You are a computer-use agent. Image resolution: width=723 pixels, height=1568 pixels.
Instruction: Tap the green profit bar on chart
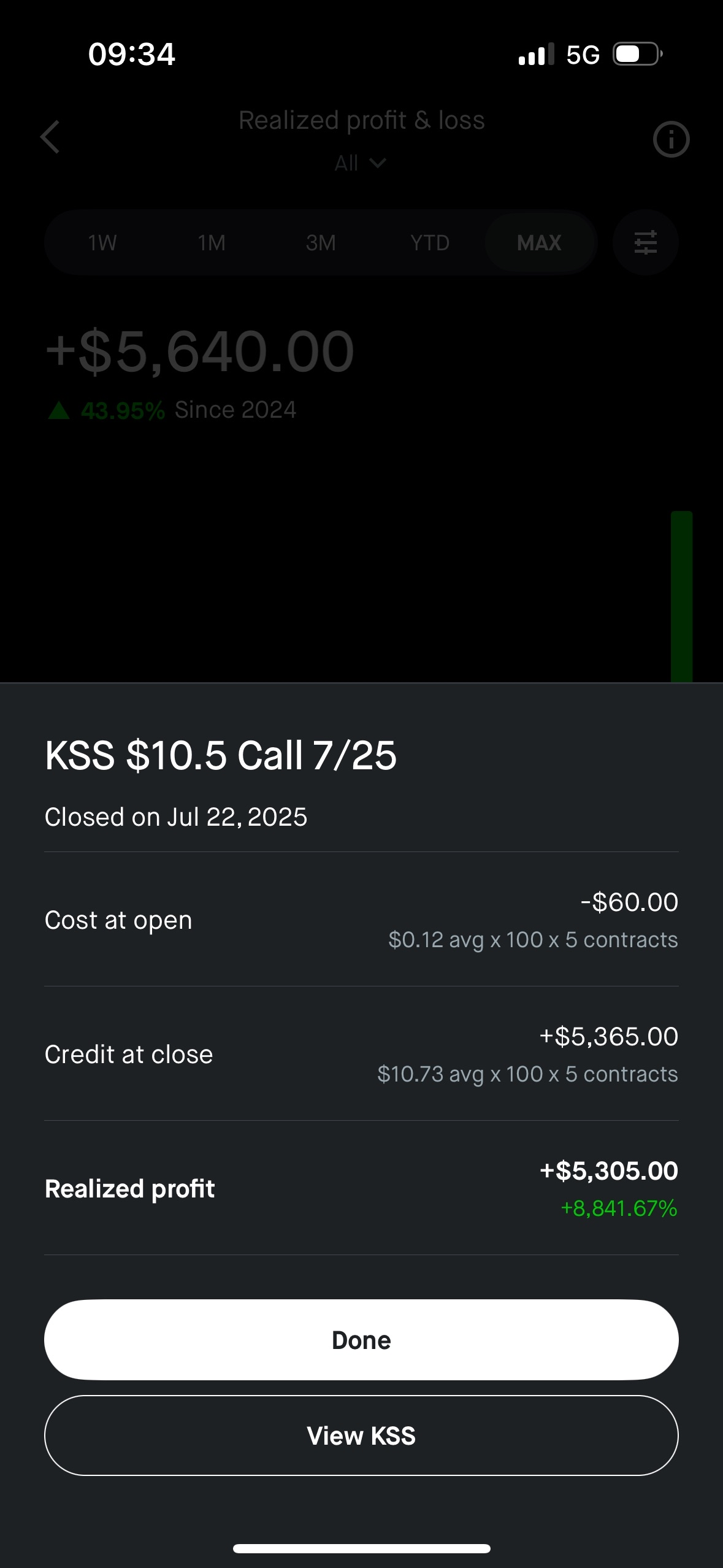(x=681, y=596)
